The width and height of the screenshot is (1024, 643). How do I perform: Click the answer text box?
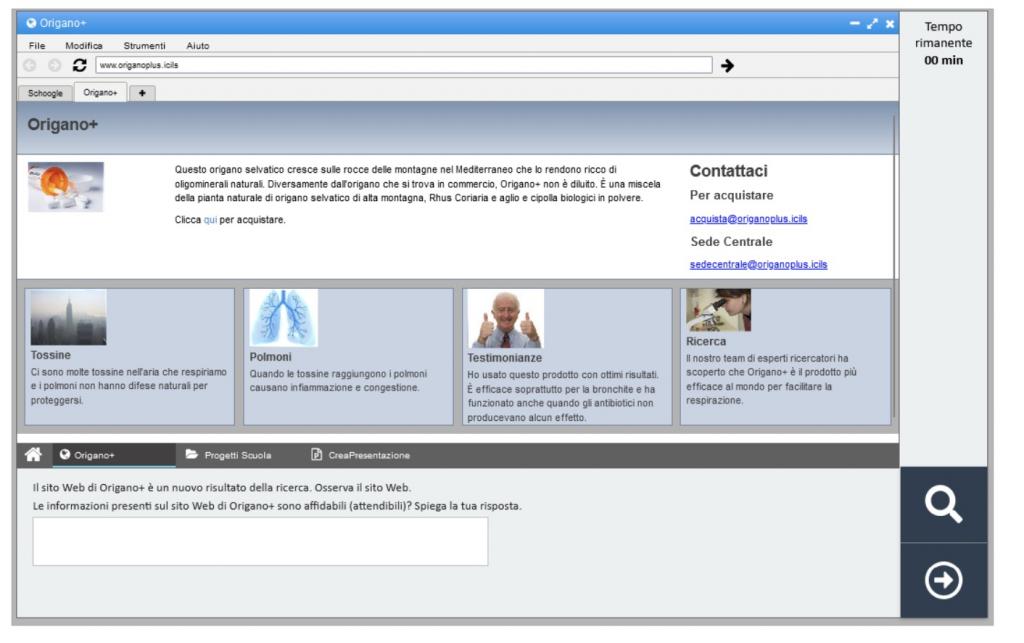[260, 541]
